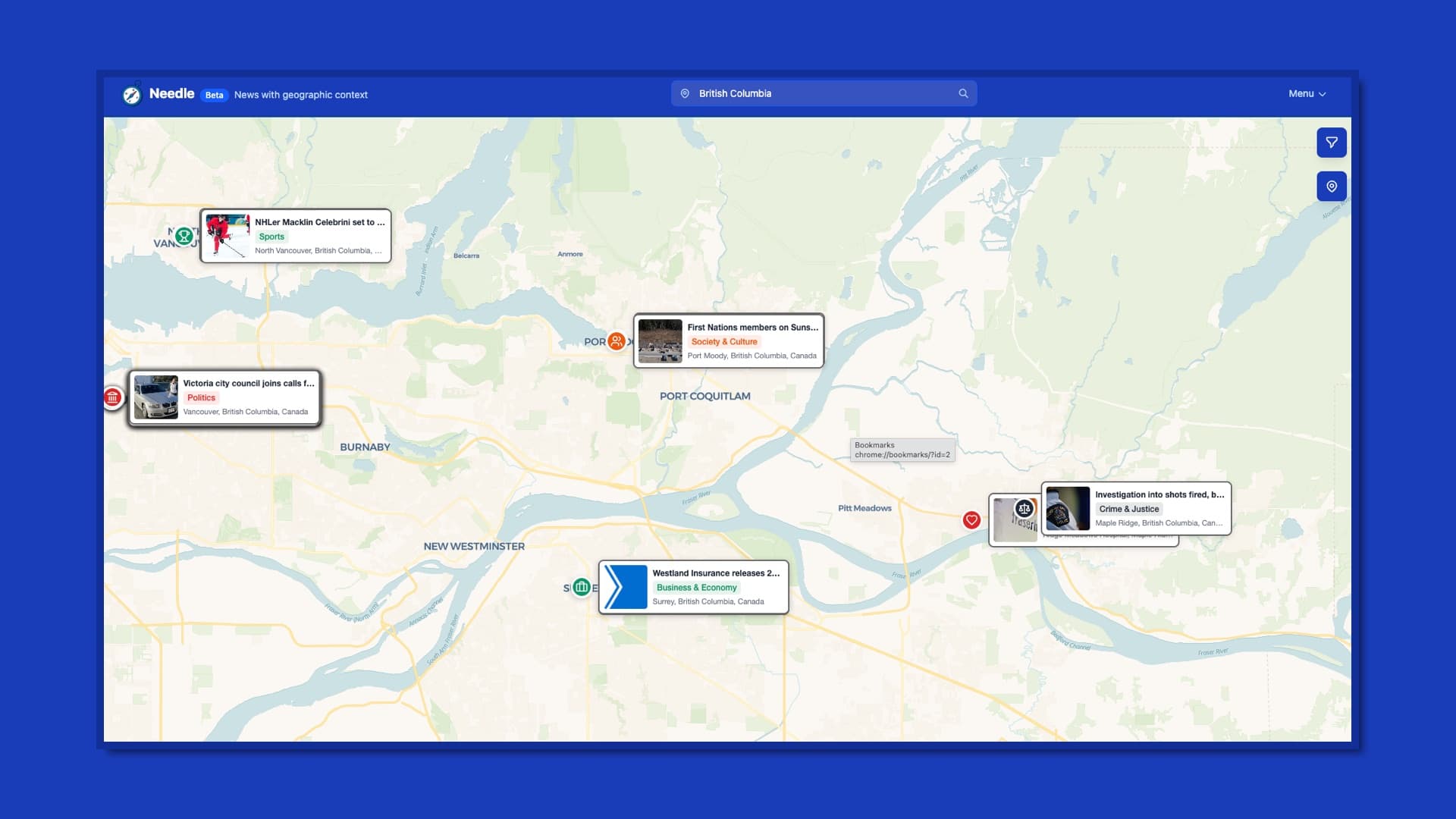Click the Crime & Justice scales marker
Screen dimensions: 1456x819
pos(1025,508)
